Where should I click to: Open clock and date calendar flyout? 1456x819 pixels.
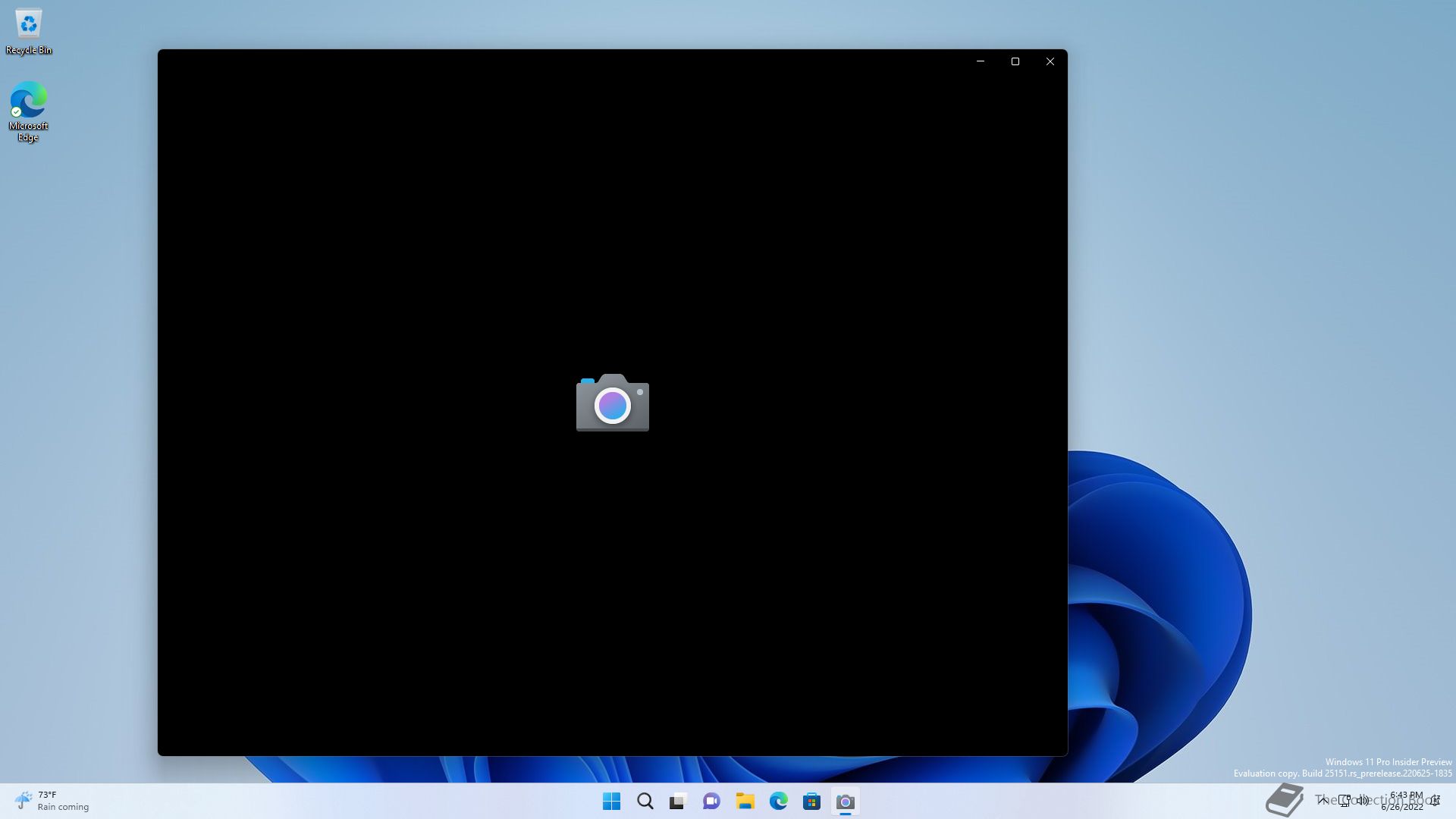pyautogui.click(x=1404, y=801)
